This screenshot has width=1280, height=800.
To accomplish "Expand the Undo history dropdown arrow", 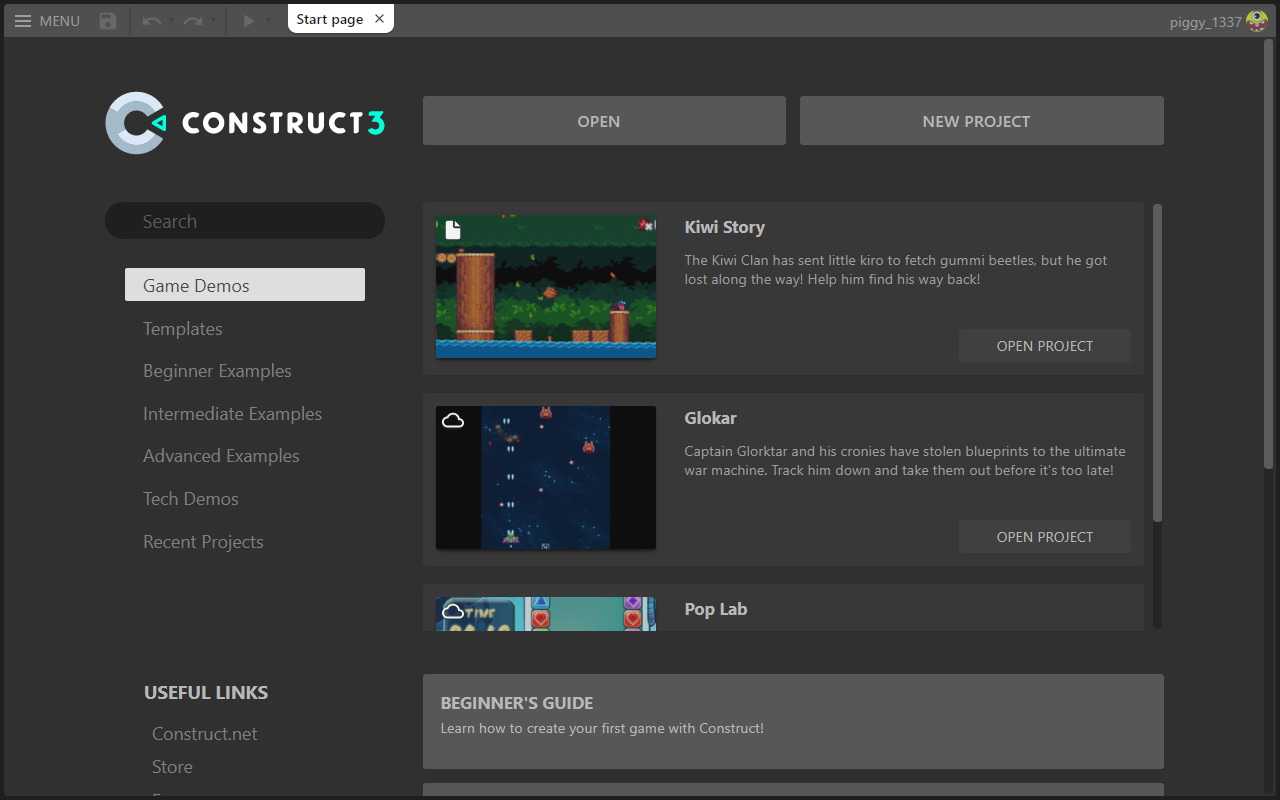I will 171,21.
